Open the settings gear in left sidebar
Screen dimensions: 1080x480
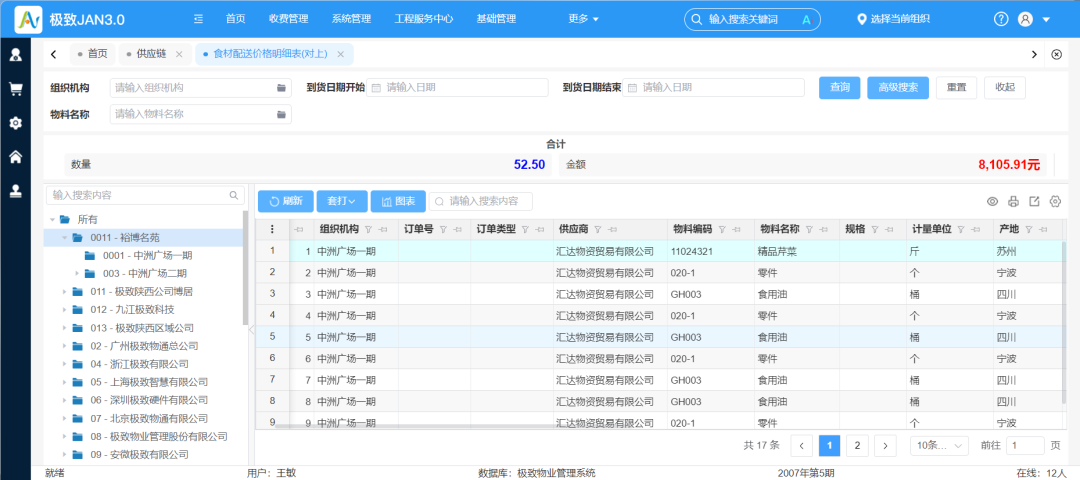15,123
